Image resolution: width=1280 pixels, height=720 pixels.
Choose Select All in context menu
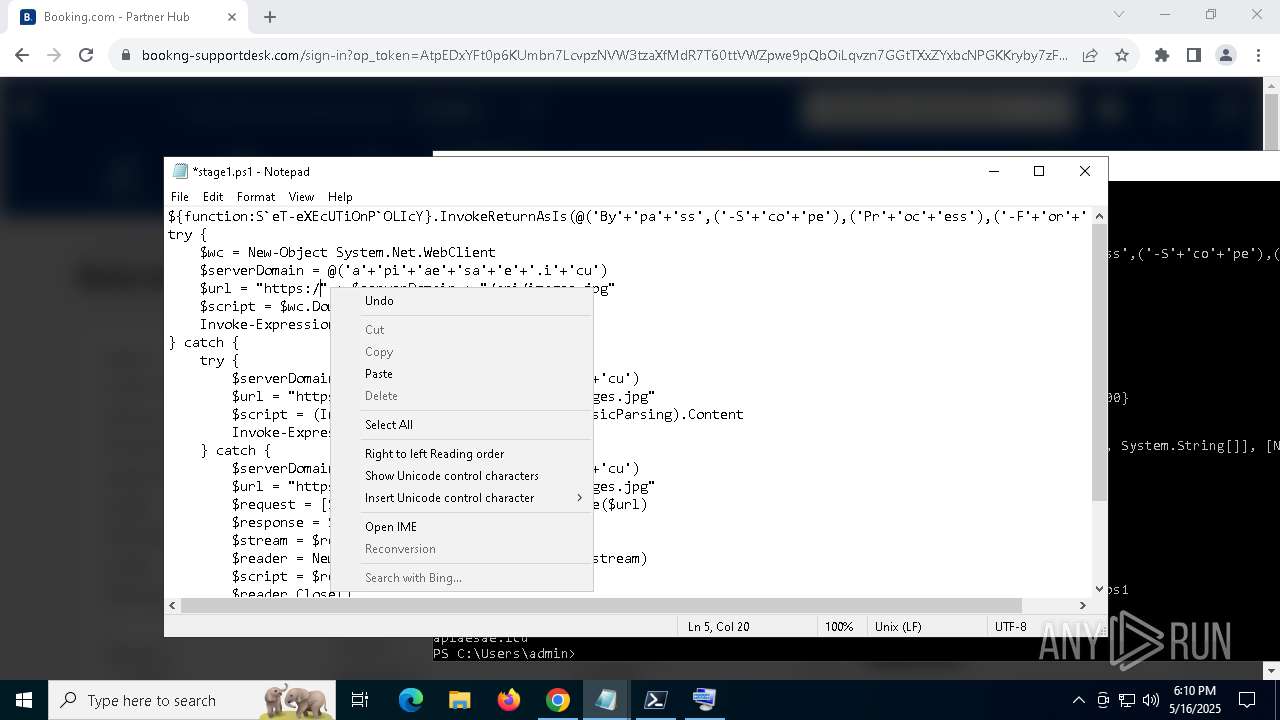click(462, 425)
